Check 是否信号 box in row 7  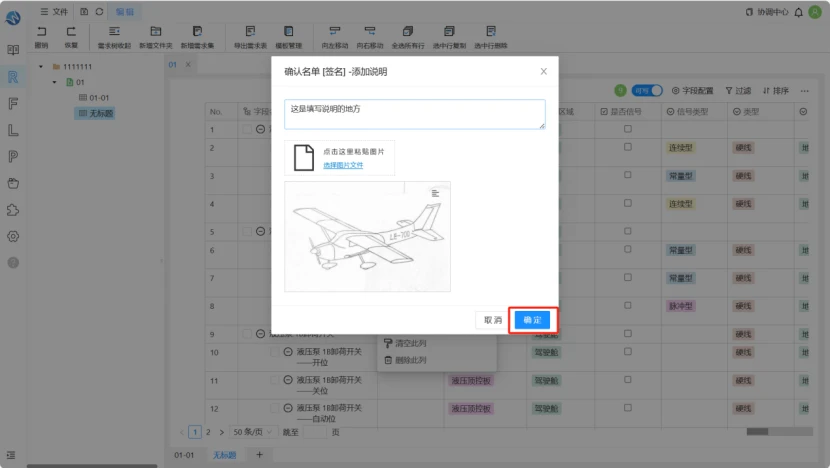(627, 277)
